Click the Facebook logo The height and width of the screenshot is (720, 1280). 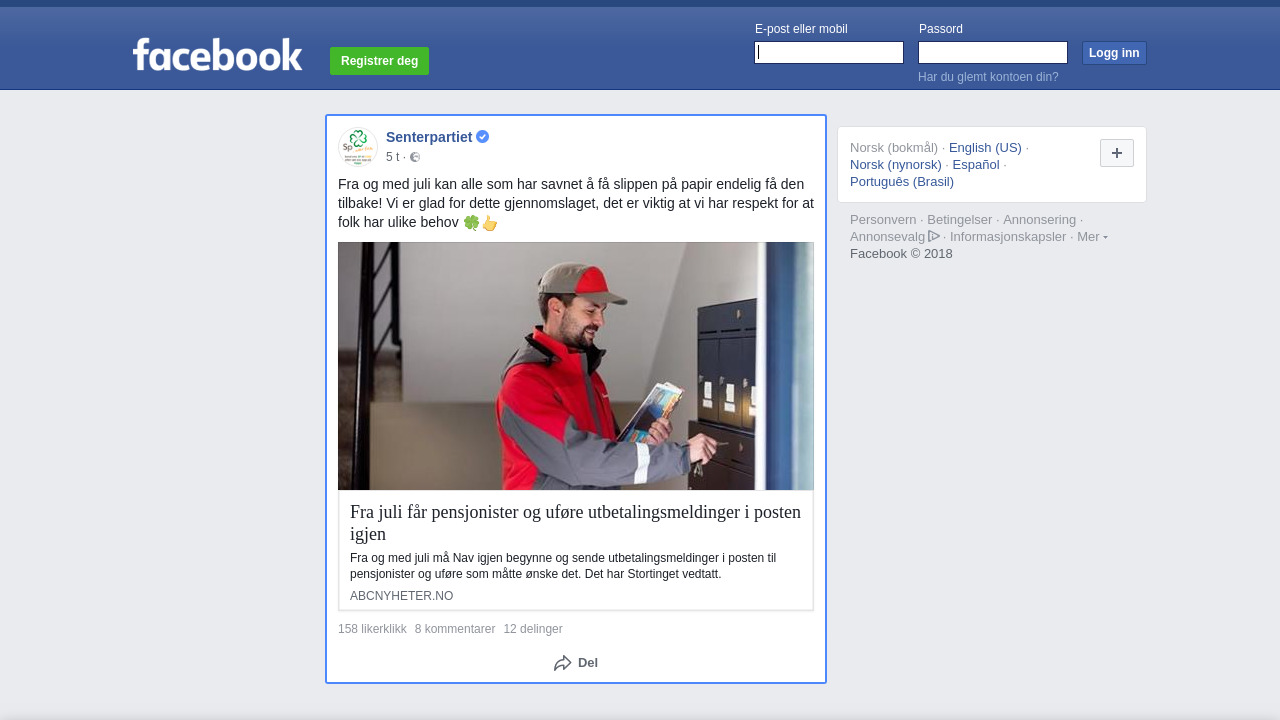pyautogui.click(x=217, y=55)
